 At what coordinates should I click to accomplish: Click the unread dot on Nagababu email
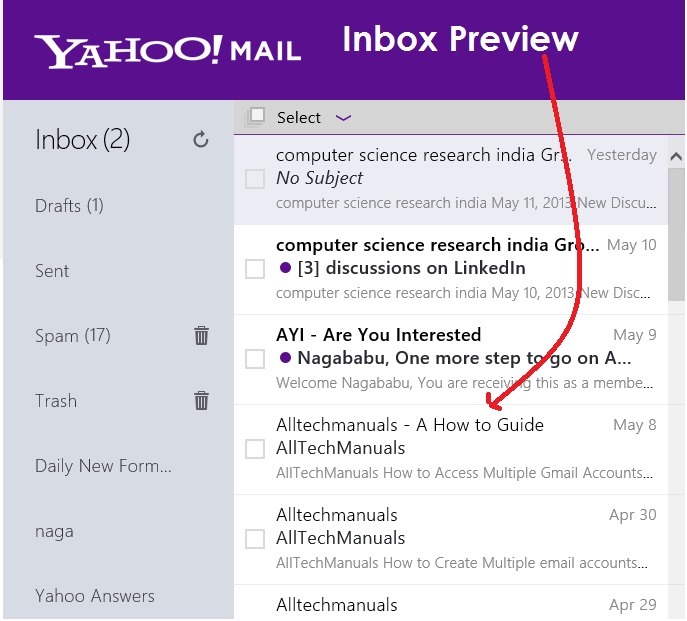(x=285, y=358)
